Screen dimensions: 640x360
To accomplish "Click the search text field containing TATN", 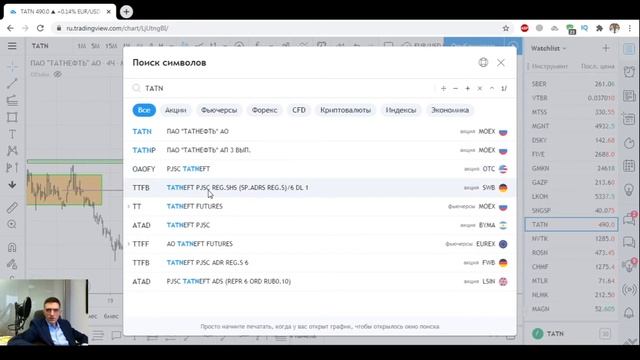I will pyautogui.click(x=286, y=88).
